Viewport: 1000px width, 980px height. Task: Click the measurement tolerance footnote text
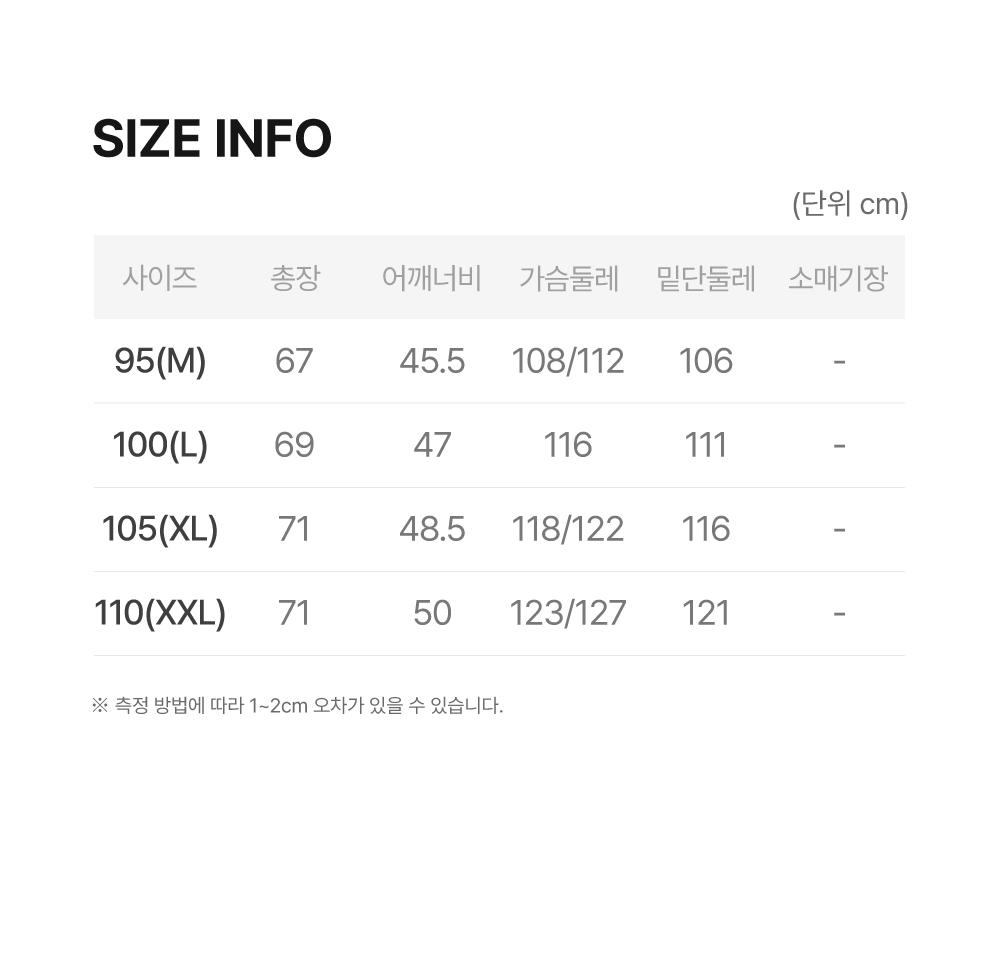(297, 706)
